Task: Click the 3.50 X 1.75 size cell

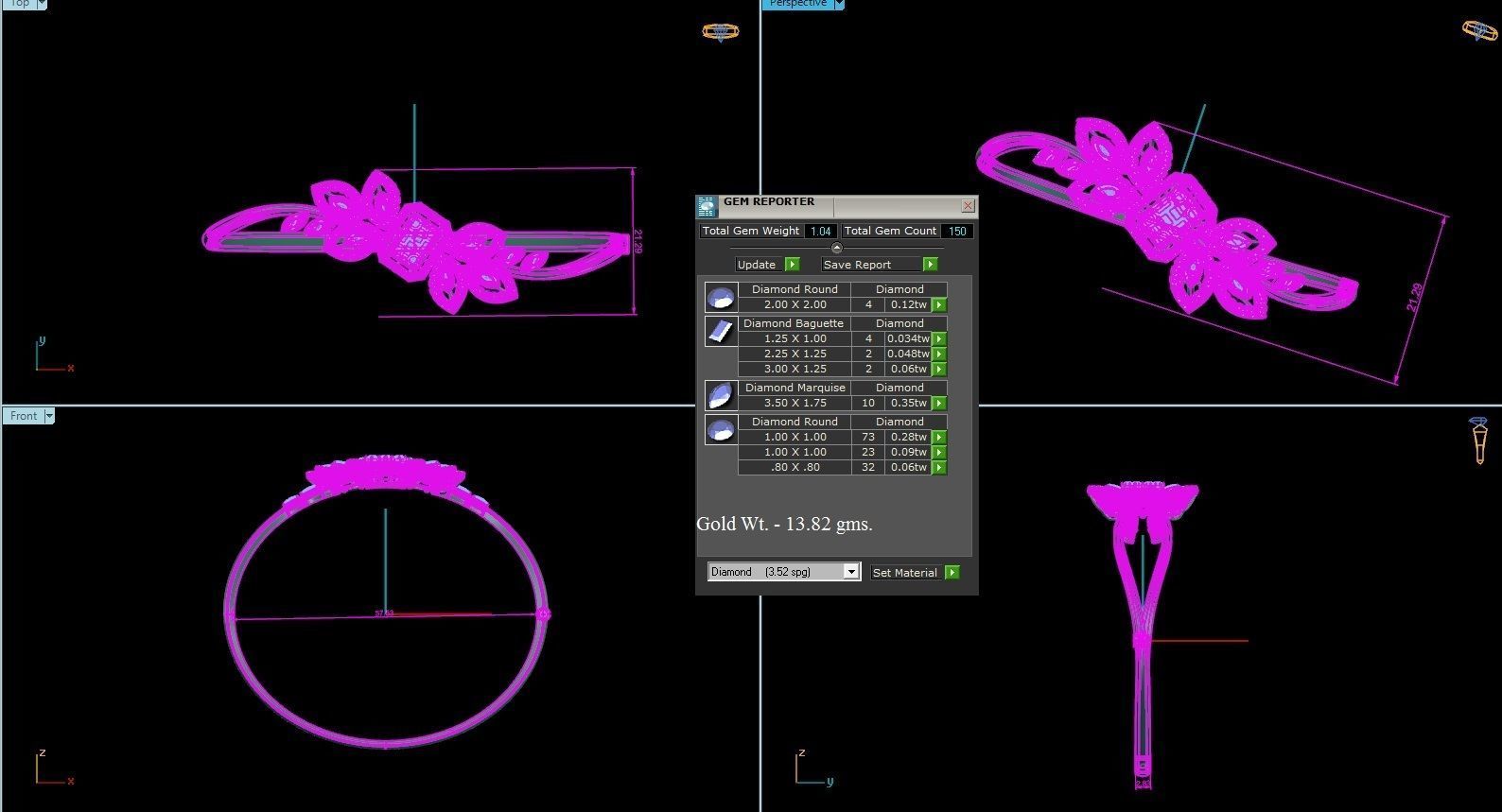Action: pos(795,403)
